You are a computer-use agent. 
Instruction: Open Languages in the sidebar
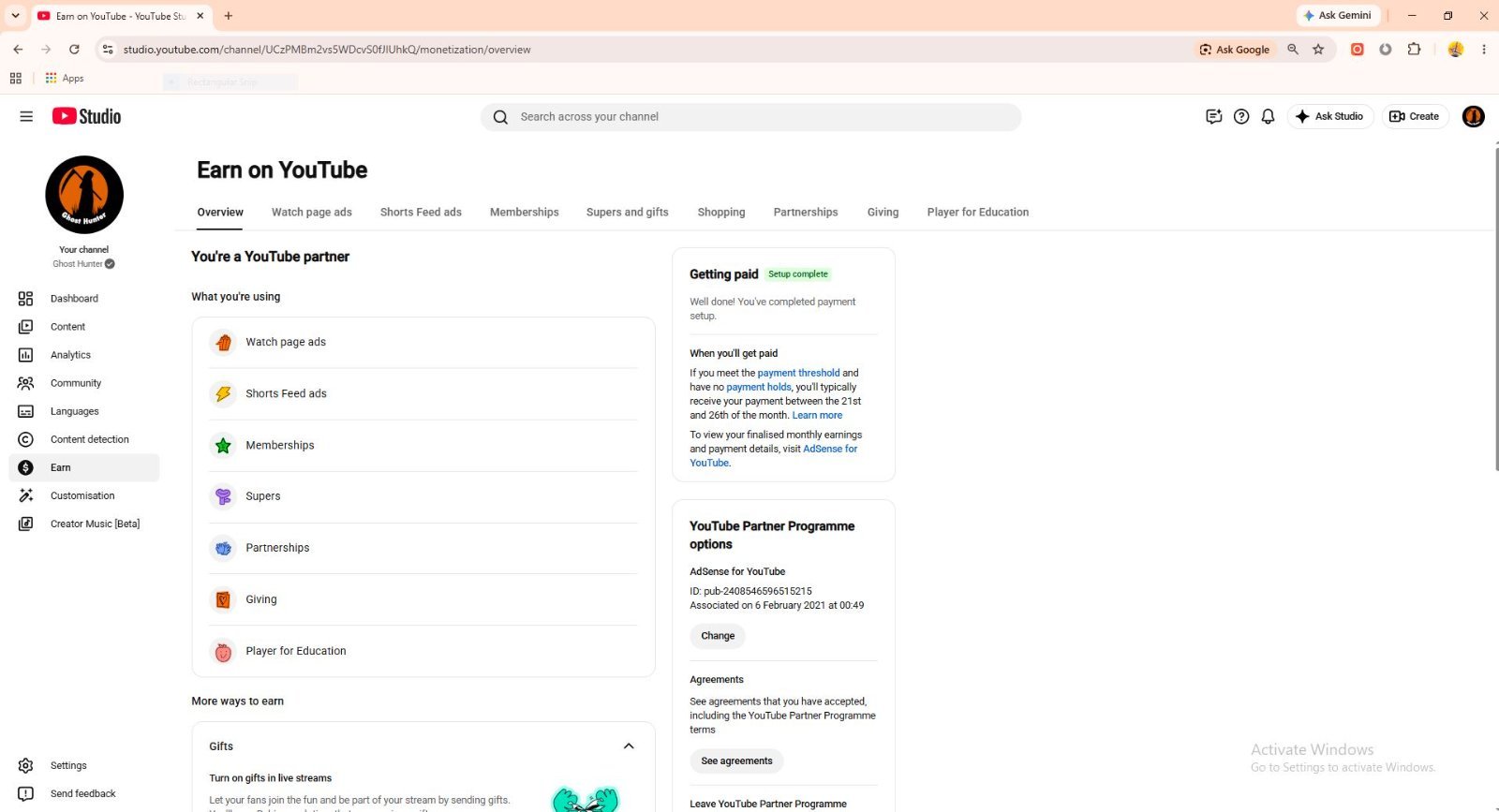coord(74,411)
